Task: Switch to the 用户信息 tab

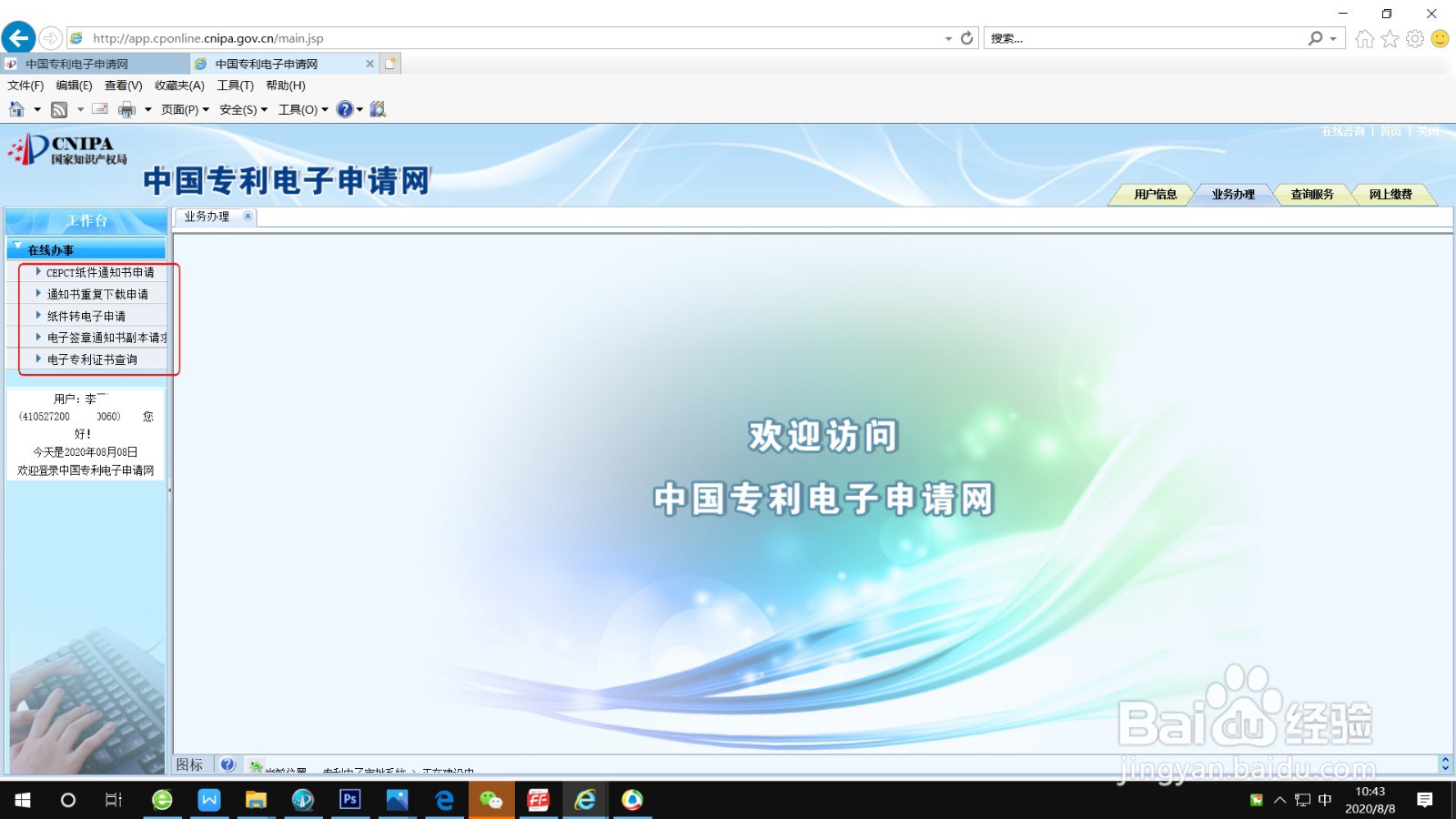Action: point(1155,194)
